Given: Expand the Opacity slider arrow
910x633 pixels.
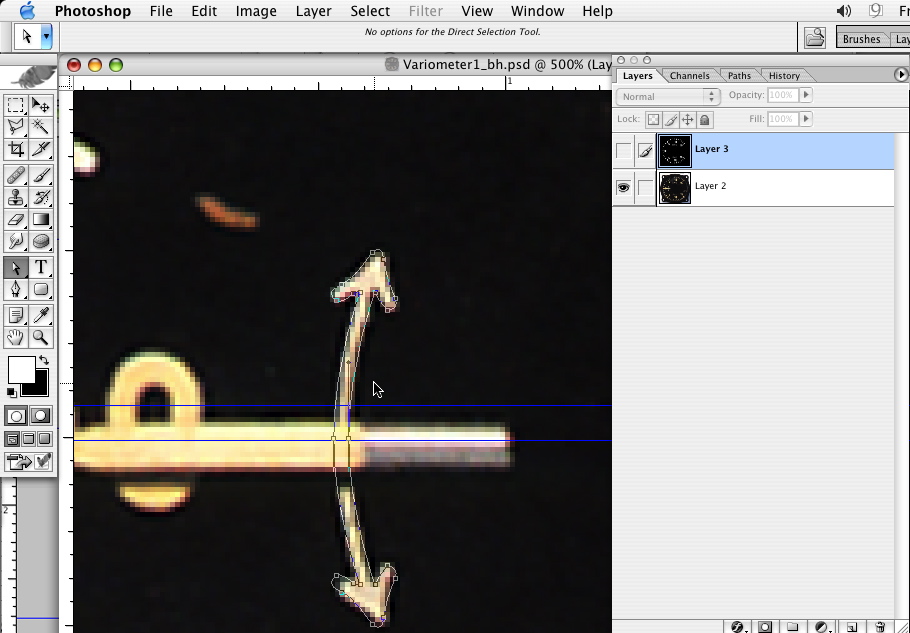Looking at the screenshot, I should click(806, 95).
